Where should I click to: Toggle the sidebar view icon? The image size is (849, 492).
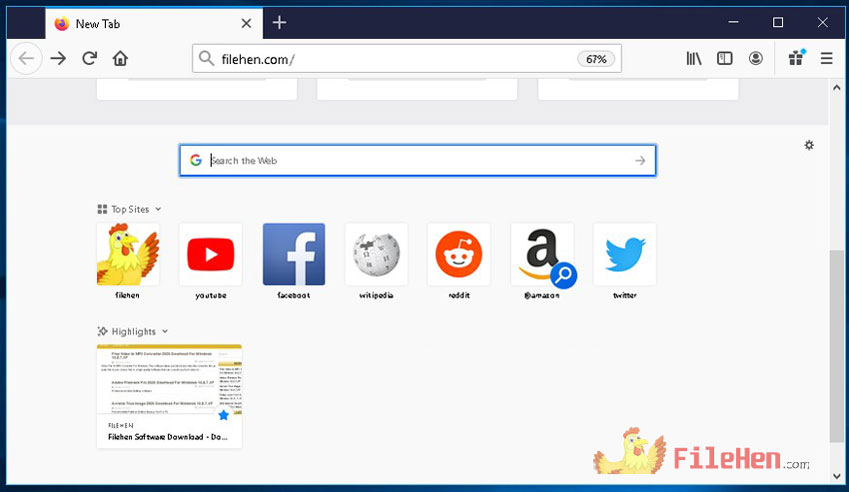[x=724, y=58]
